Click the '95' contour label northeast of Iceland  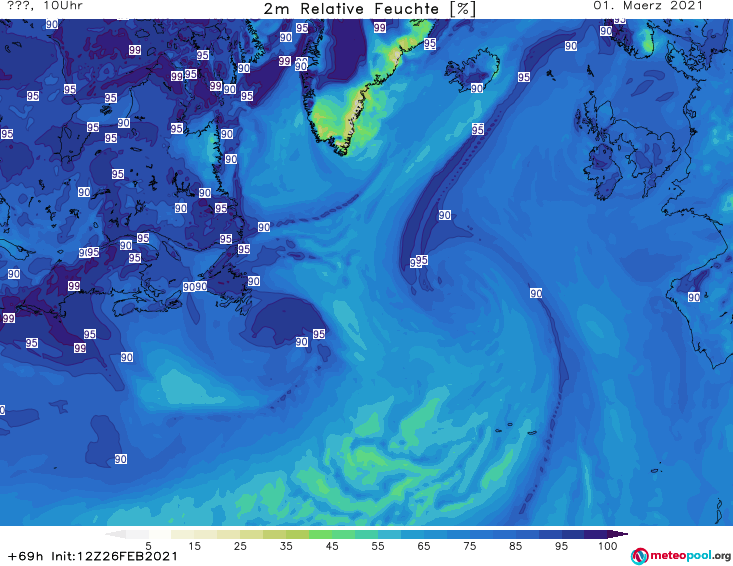point(524,77)
